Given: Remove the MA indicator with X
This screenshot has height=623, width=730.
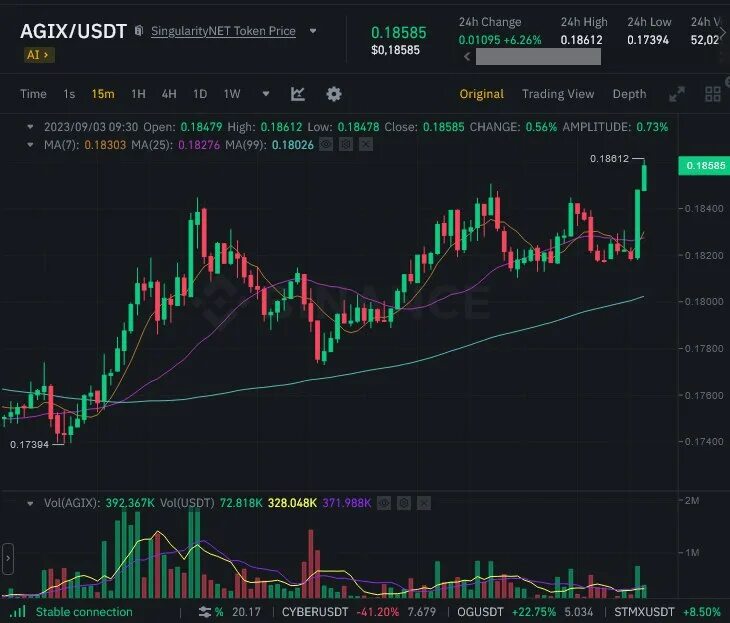Looking at the screenshot, I should [x=366, y=145].
